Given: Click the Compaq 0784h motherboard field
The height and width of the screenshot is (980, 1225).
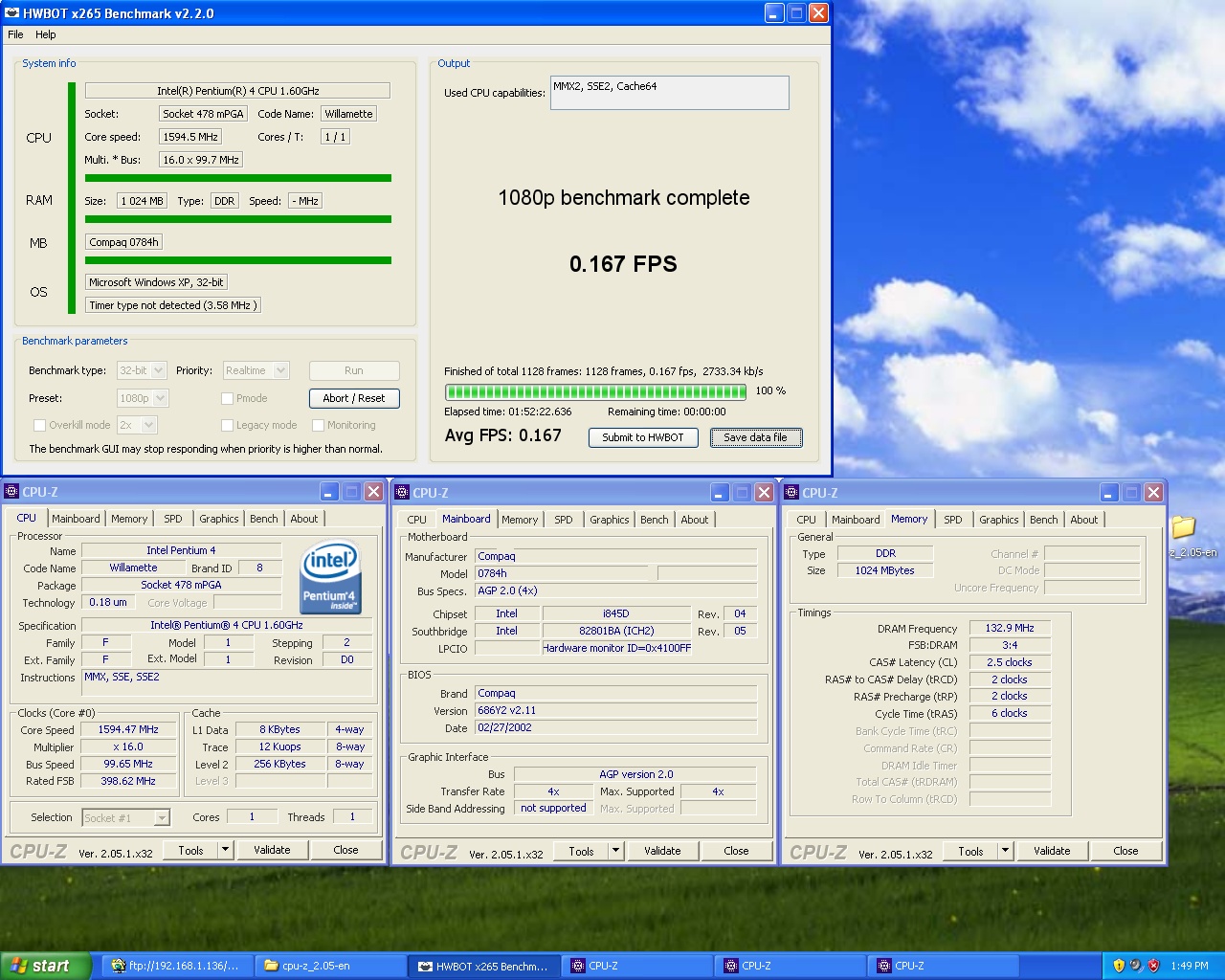Looking at the screenshot, I should tap(124, 242).
